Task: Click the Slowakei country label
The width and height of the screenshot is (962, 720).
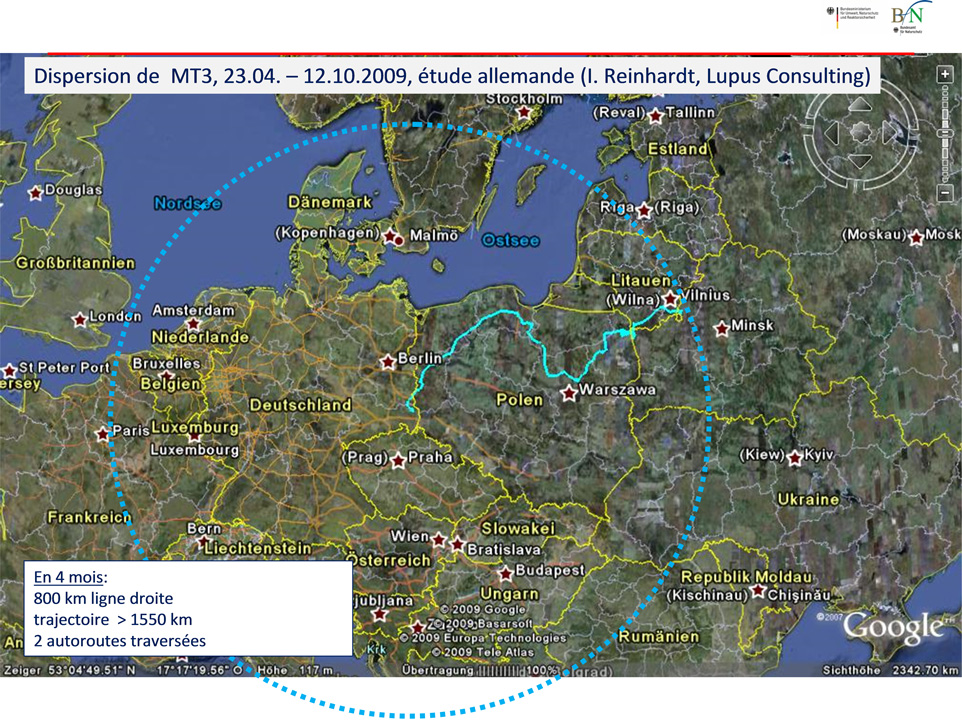Action: click(518, 528)
